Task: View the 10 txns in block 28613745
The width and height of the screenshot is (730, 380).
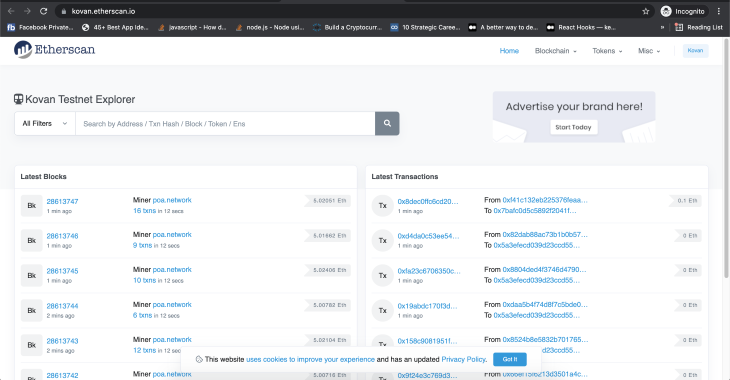Action: 144,280
